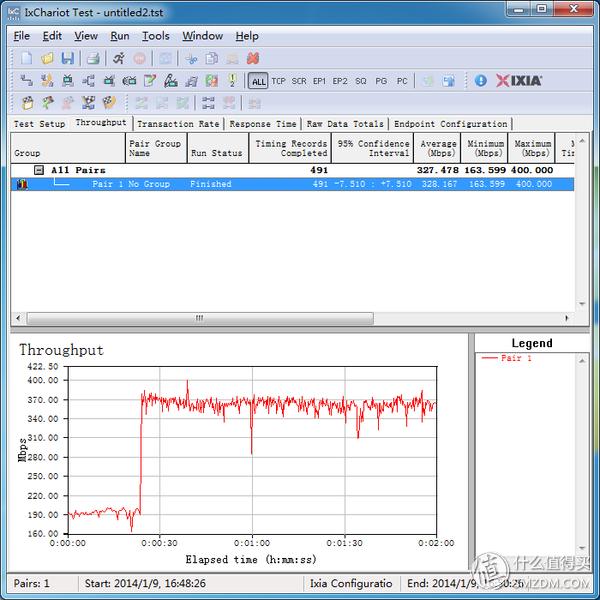Collapse the All Pairs group
Viewport: 600px width, 600px height.
(x=39, y=170)
